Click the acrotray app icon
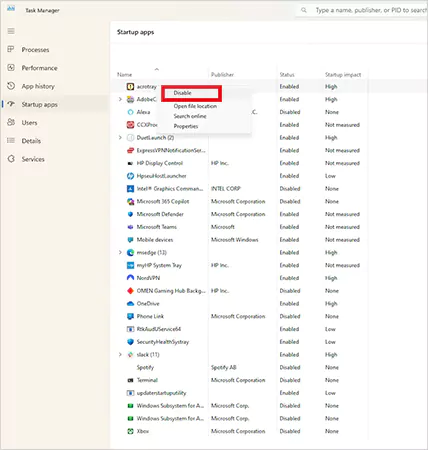The image size is (428, 450). point(130,87)
